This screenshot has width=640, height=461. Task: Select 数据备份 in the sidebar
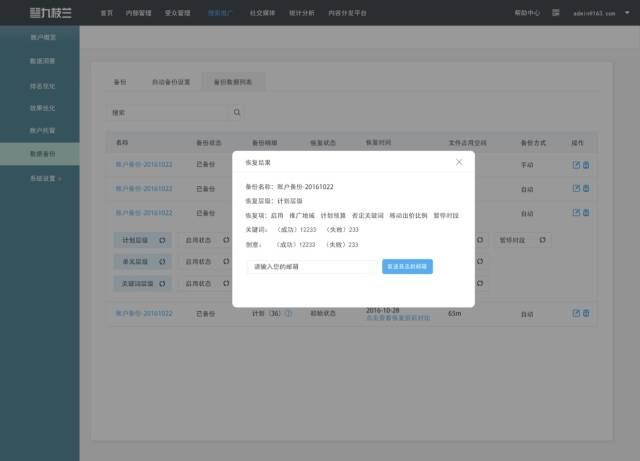pyautogui.click(x=40, y=154)
